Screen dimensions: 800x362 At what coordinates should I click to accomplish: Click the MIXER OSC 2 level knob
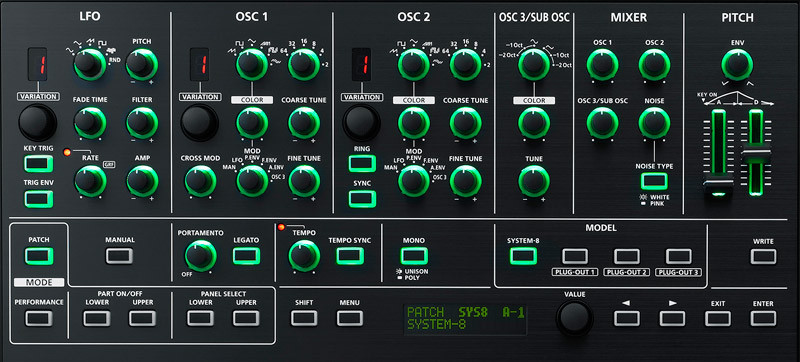655,64
